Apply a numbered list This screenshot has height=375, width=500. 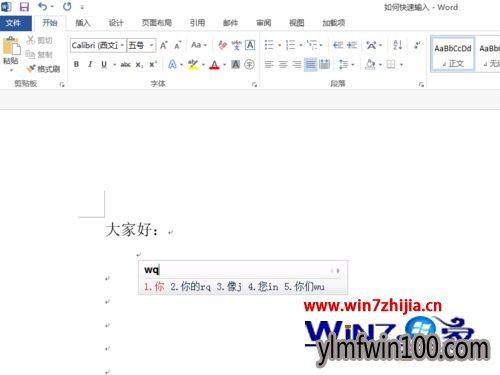point(291,45)
